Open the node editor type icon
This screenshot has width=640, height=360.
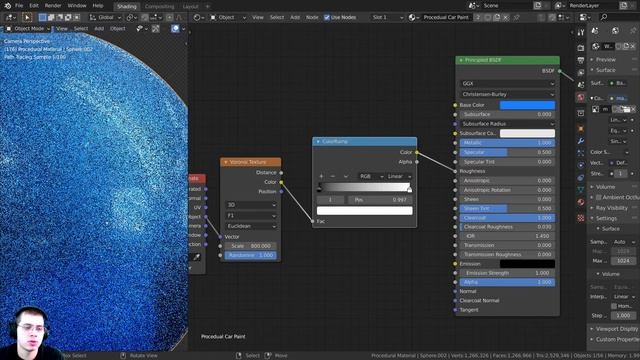pyautogui.click(x=198, y=18)
